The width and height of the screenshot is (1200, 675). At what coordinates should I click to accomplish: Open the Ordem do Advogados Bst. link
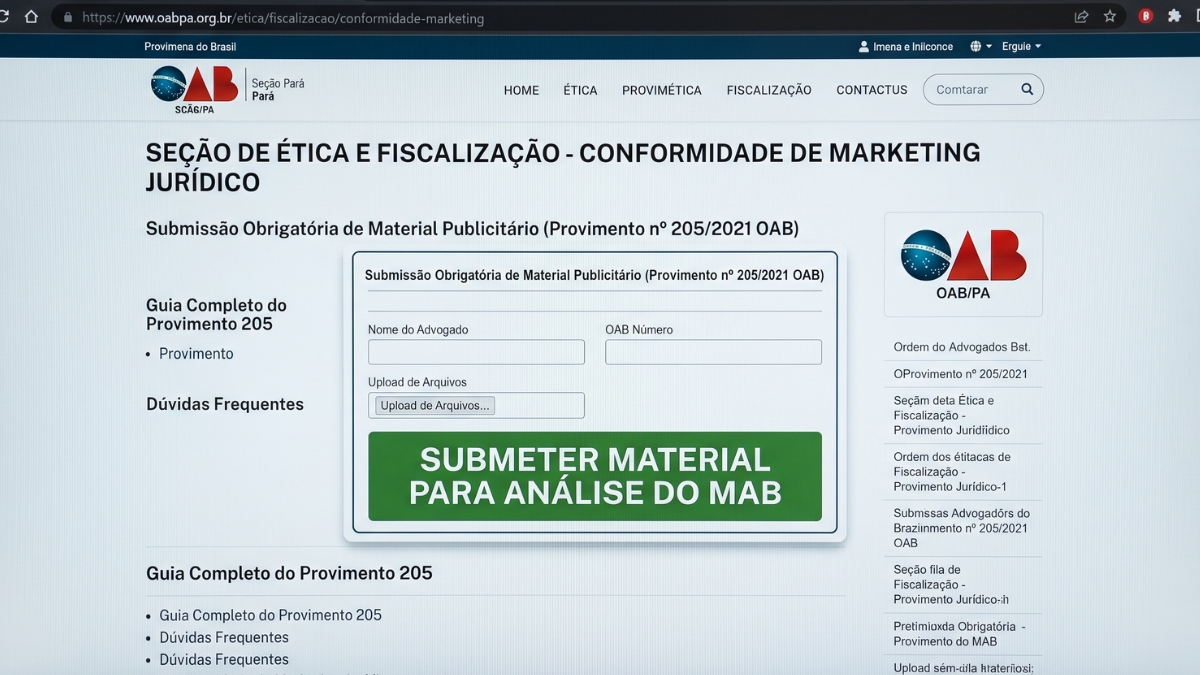coord(962,347)
